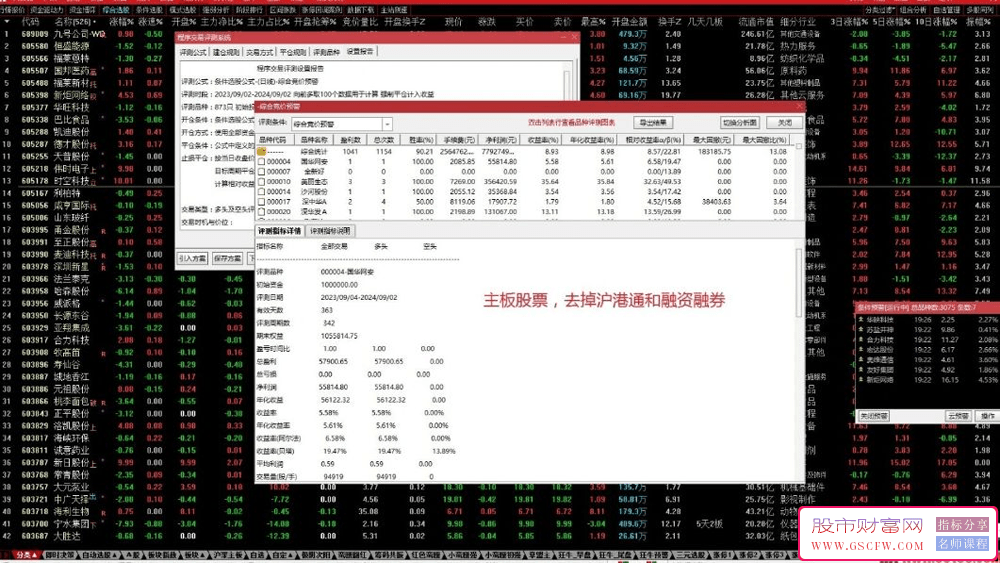Viewport: 1000px width, 563px height.
Task: Click the 保存方案 button
Action: click(x=228, y=258)
